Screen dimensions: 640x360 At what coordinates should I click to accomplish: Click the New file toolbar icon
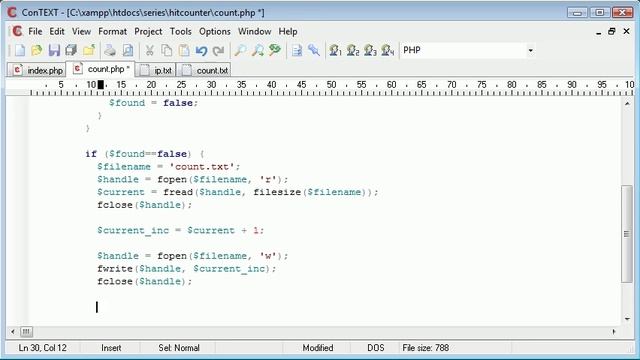click(20, 50)
